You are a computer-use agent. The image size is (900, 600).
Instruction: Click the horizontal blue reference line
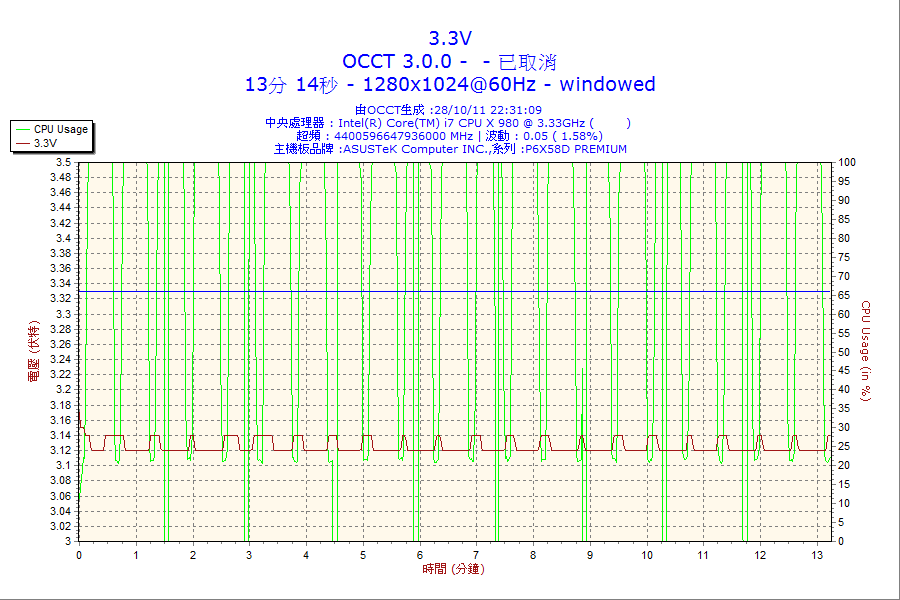[455, 292]
